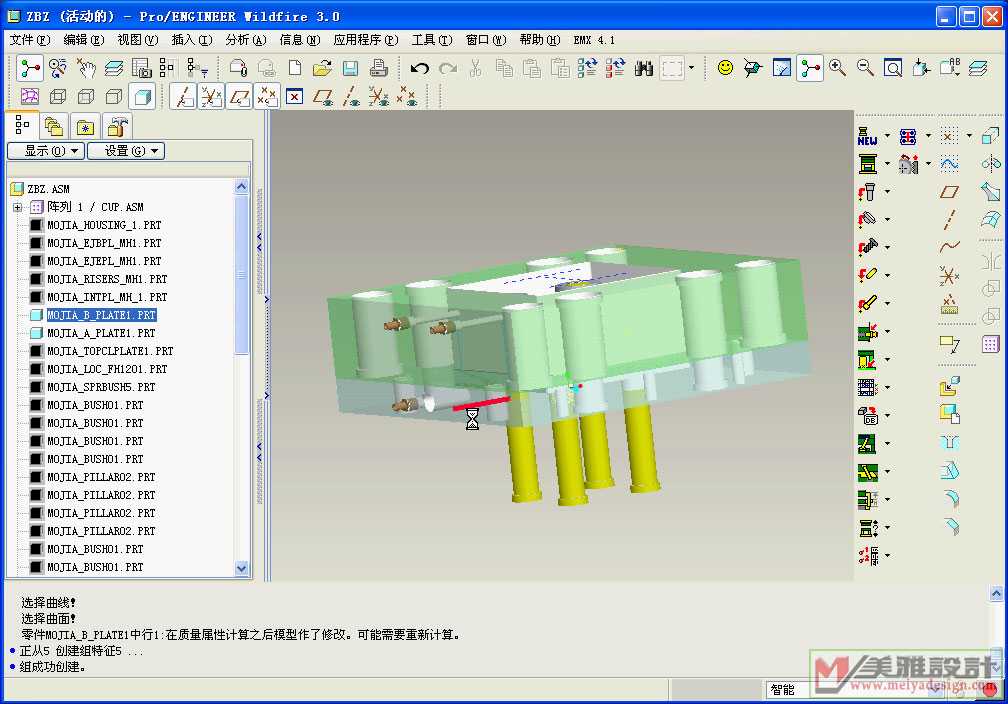Click the EMX bill of materials DB icon
This screenshot has width=1008, height=704.
tap(867, 415)
